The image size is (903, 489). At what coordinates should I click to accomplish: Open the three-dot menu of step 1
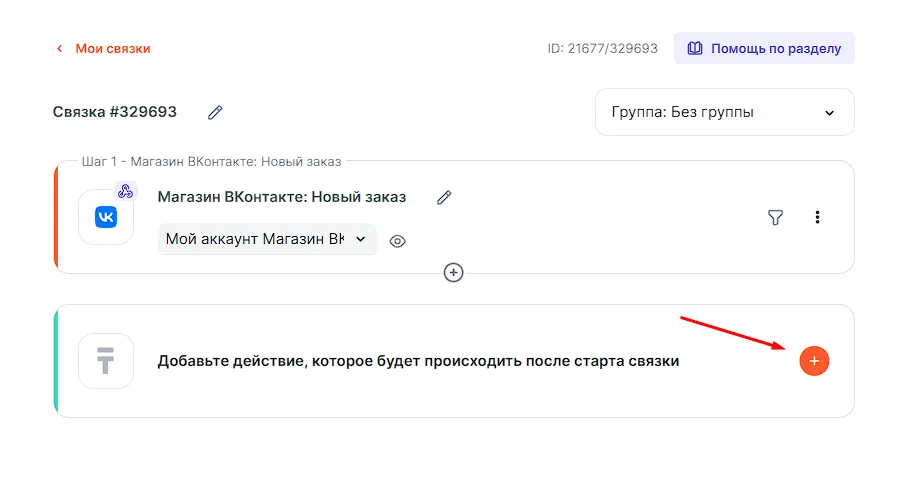click(818, 217)
